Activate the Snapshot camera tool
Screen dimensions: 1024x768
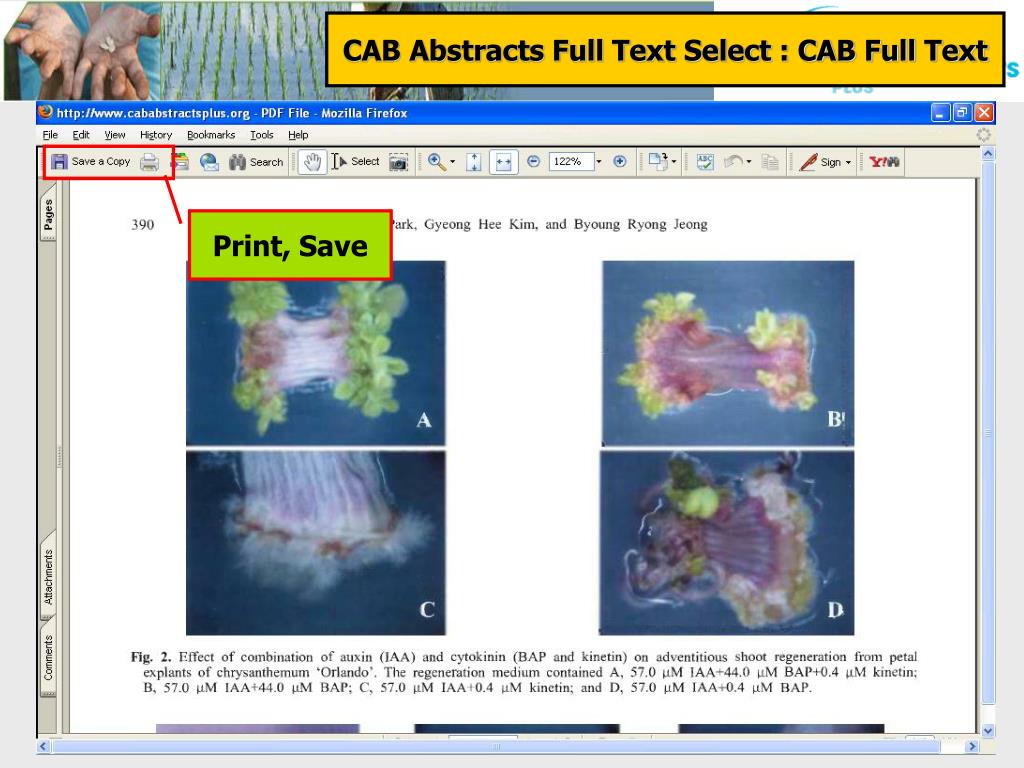(x=398, y=162)
